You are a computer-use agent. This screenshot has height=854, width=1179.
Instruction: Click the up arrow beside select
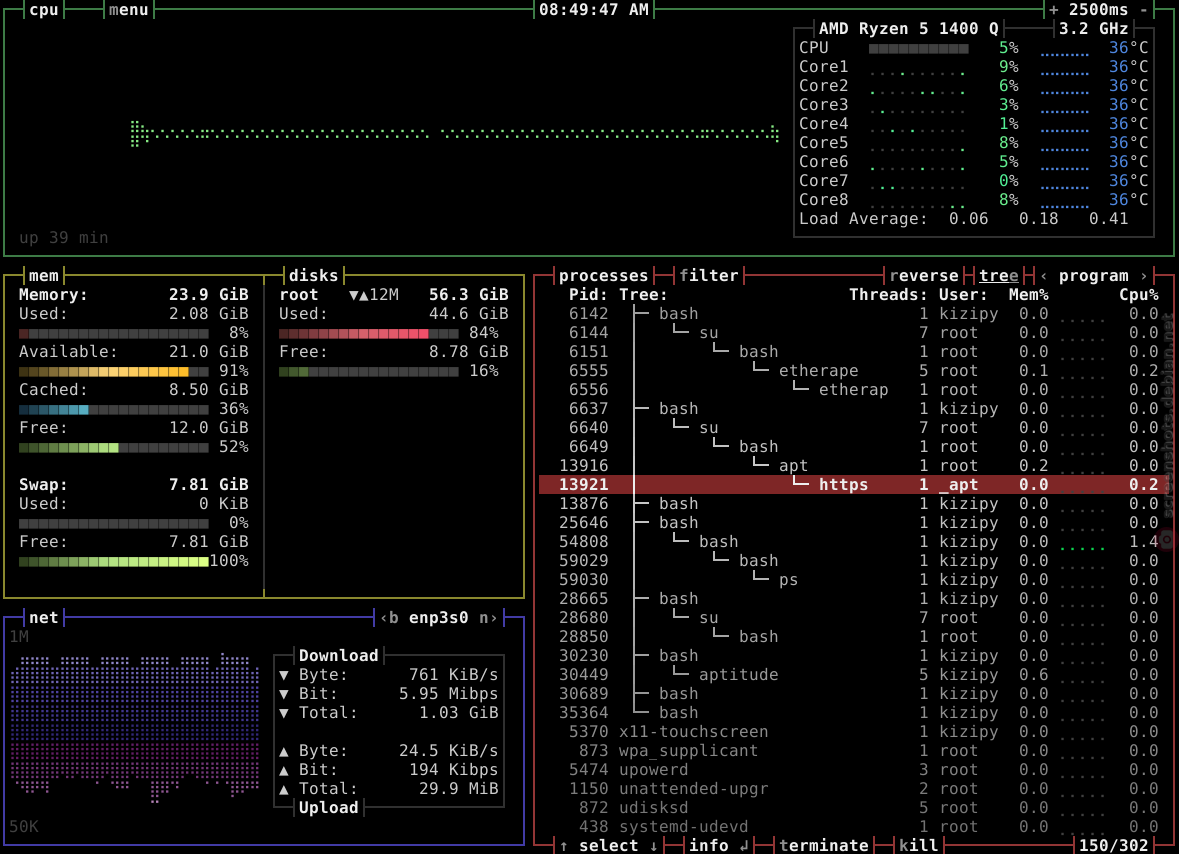(564, 846)
